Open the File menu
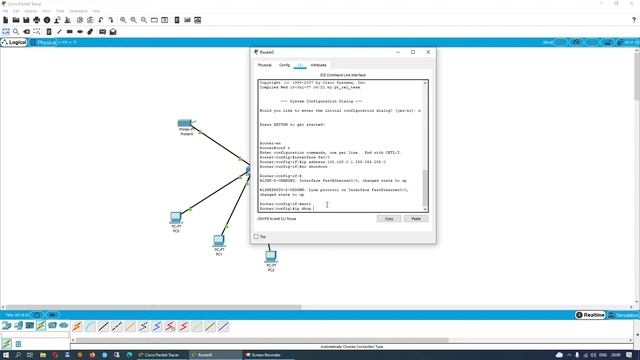The width and height of the screenshot is (640, 360). (5, 11)
